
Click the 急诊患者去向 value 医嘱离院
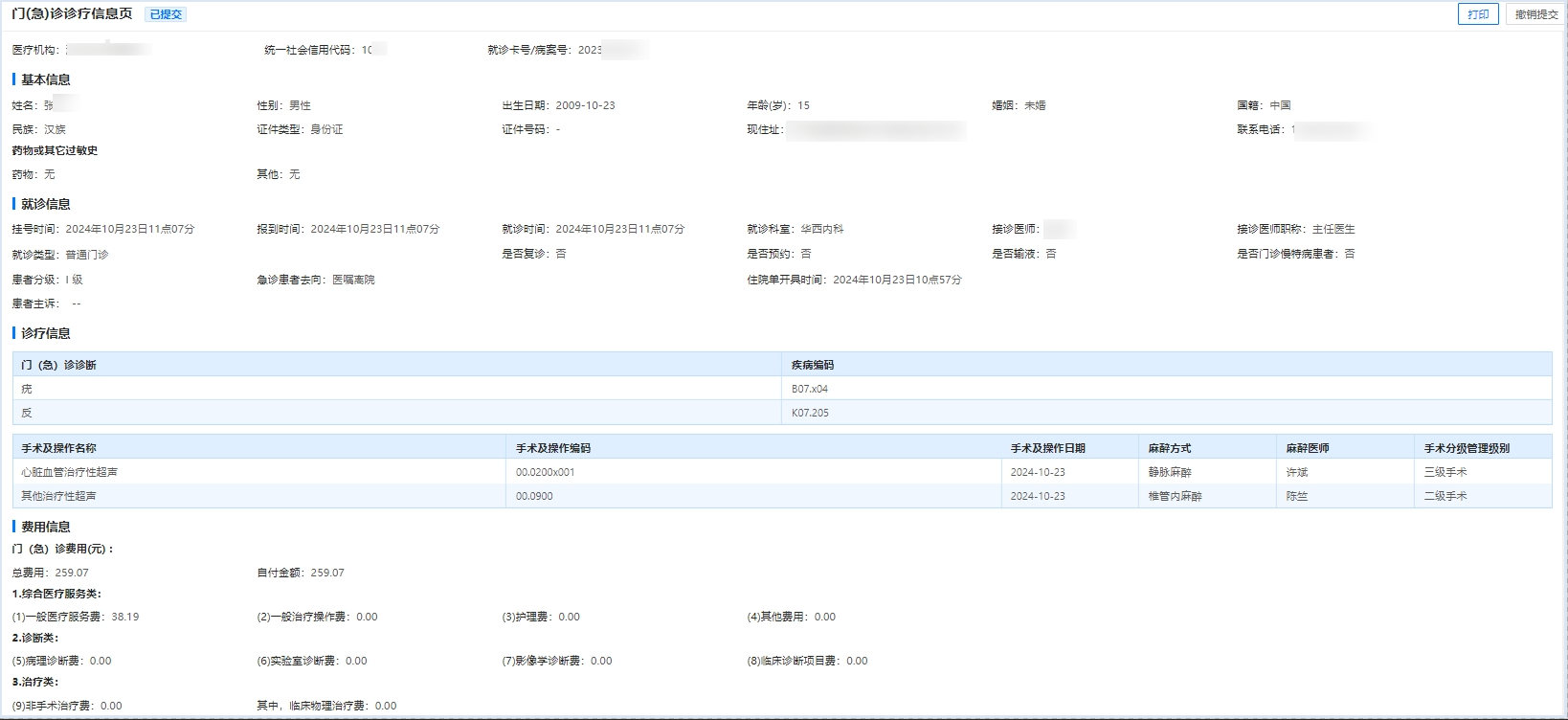pos(353,280)
